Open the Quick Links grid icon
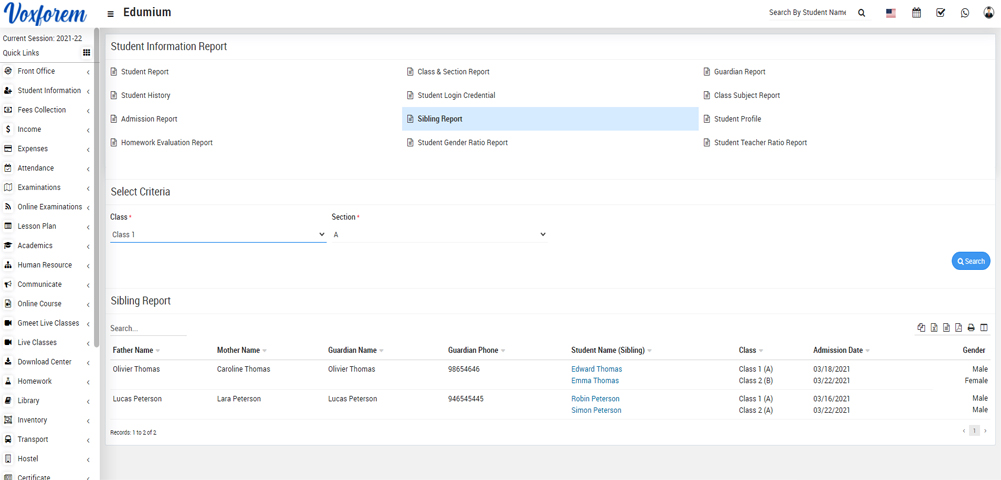 [x=87, y=53]
